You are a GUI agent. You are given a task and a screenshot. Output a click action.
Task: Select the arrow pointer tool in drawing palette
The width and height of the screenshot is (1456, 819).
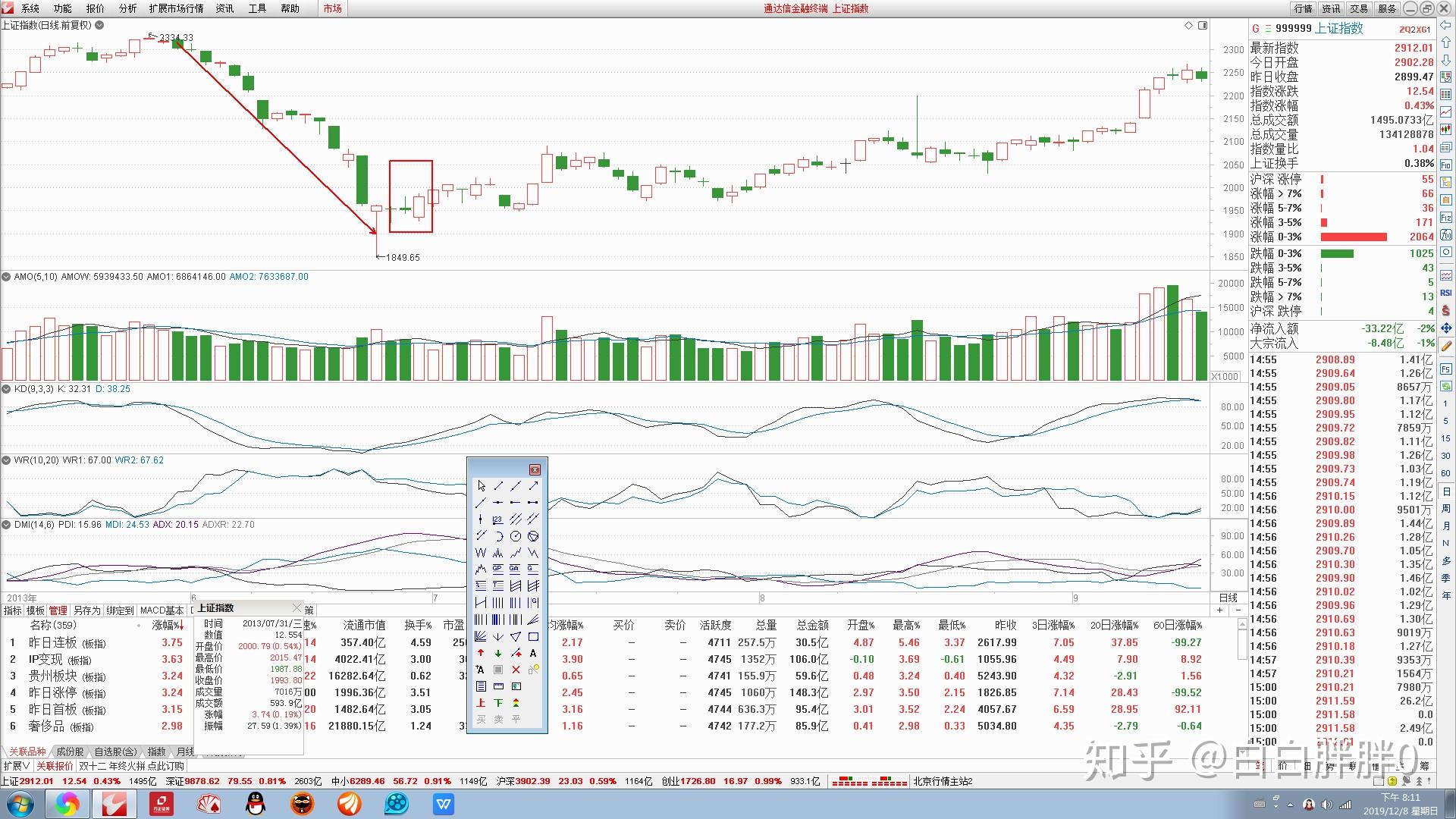[x=481, y=485]
